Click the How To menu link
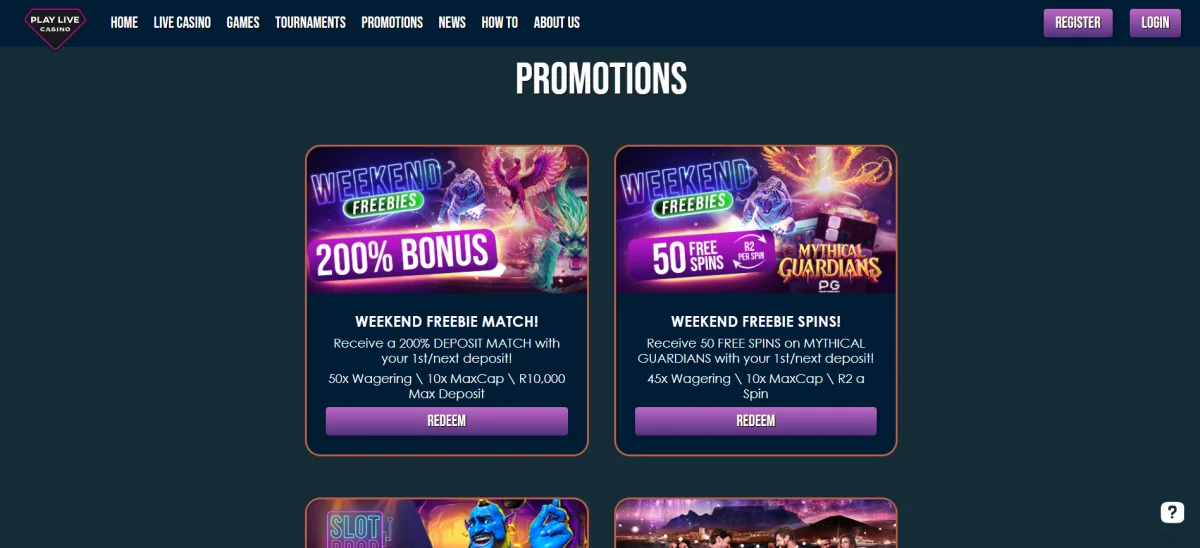This screenshot has height=548, width=1200. (499, 22)
